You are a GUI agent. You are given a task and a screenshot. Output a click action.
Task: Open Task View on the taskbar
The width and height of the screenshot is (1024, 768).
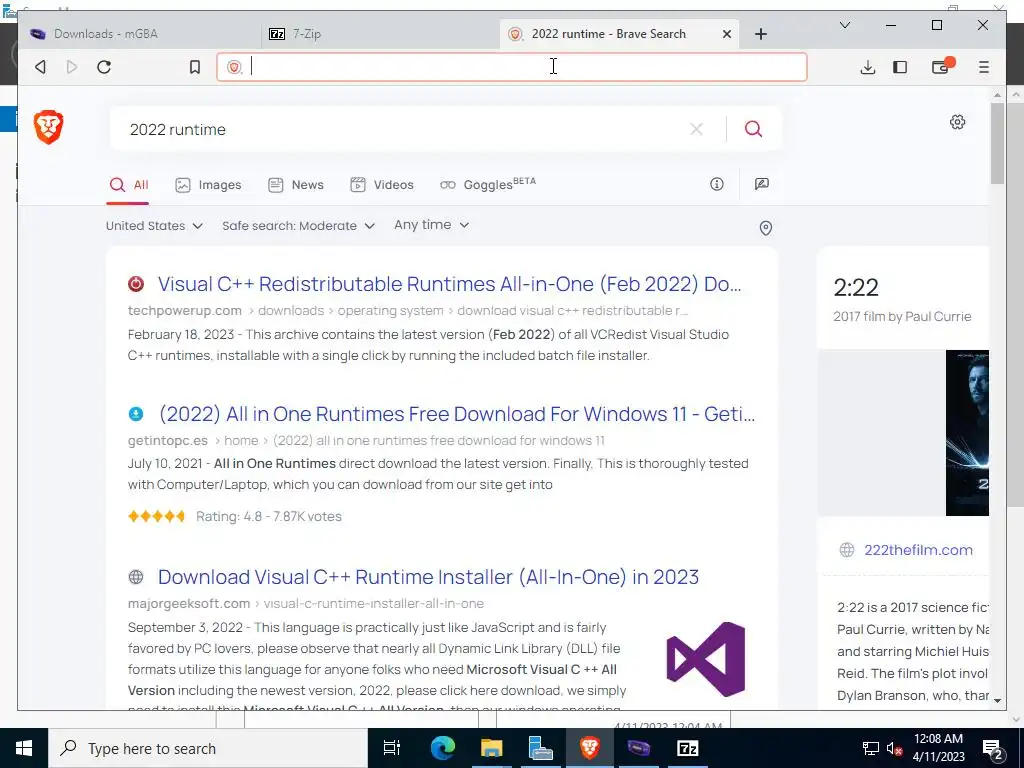click(392, 748)
